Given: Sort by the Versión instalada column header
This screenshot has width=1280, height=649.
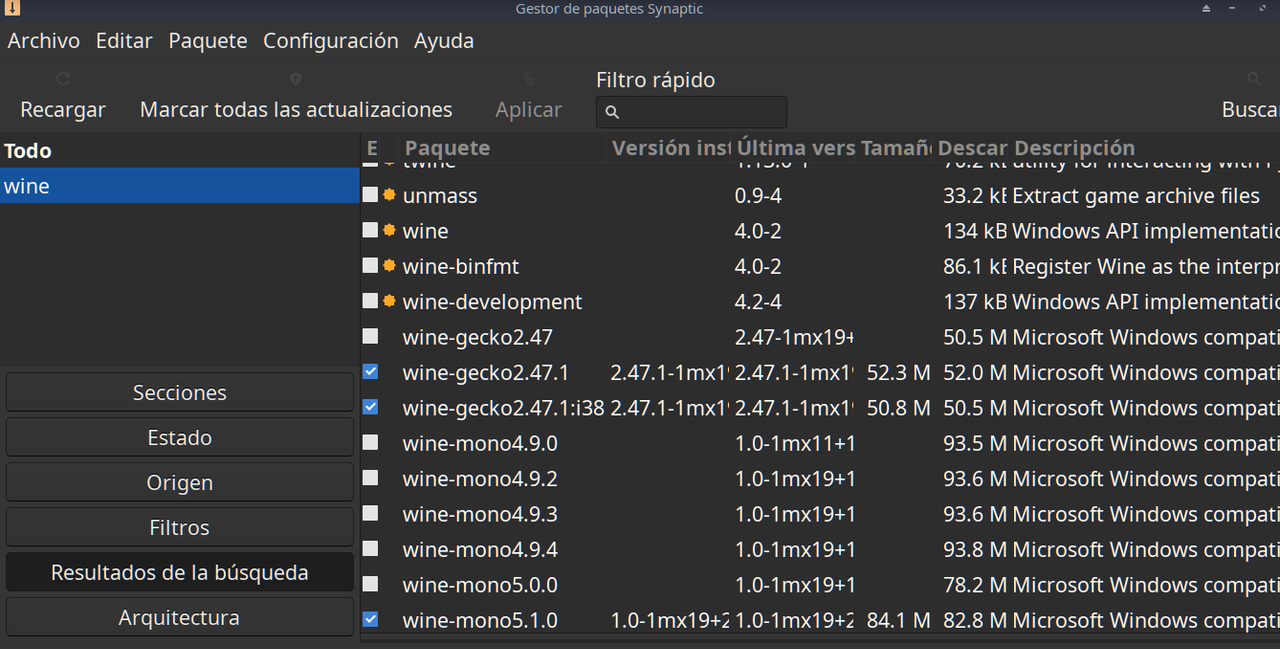Looking at the screenshot, I should tap(669, 148).
